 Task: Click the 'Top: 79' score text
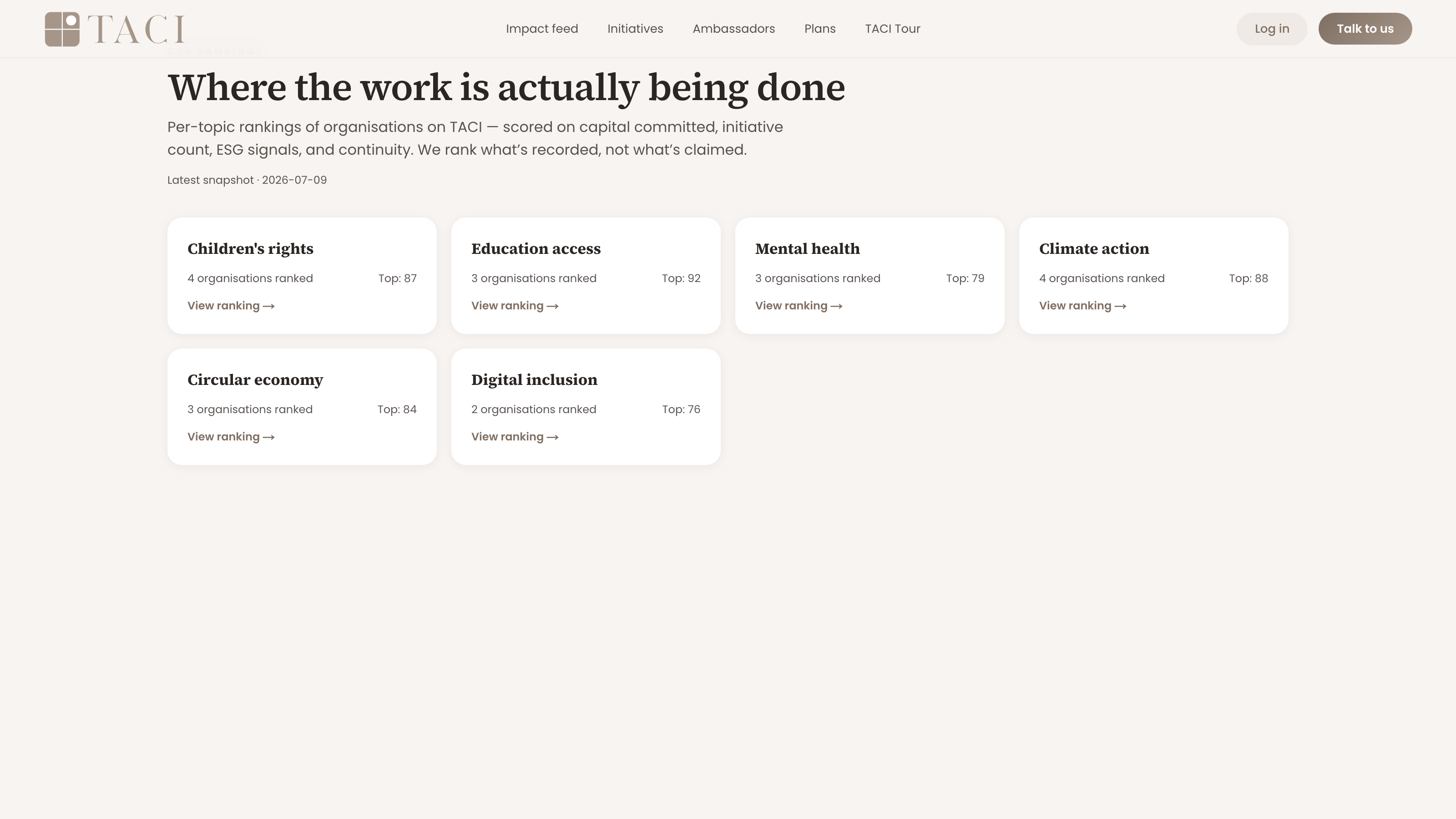pyautogui.click(x=965, y=278)
